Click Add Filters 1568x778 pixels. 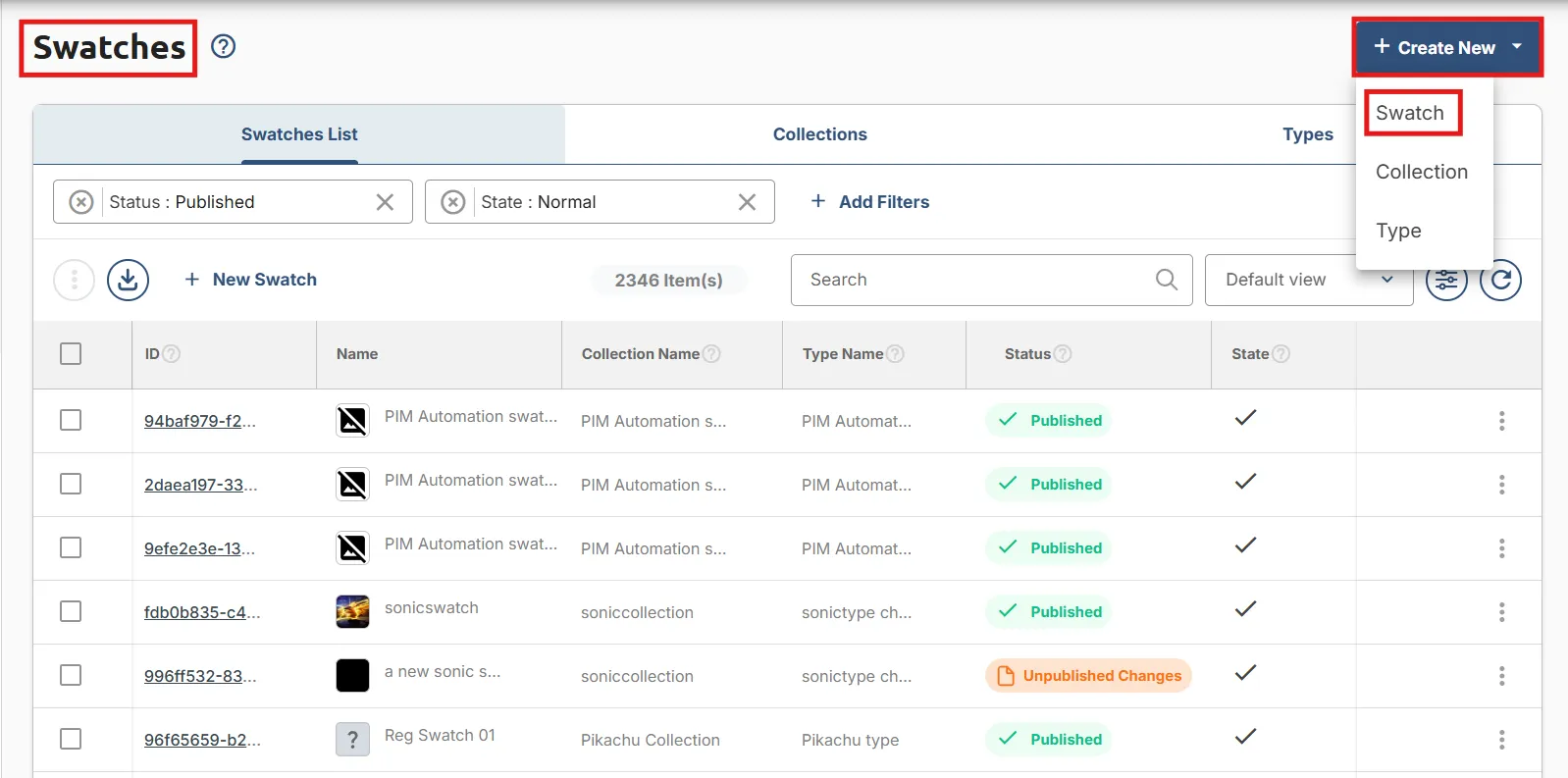point(869,202)
